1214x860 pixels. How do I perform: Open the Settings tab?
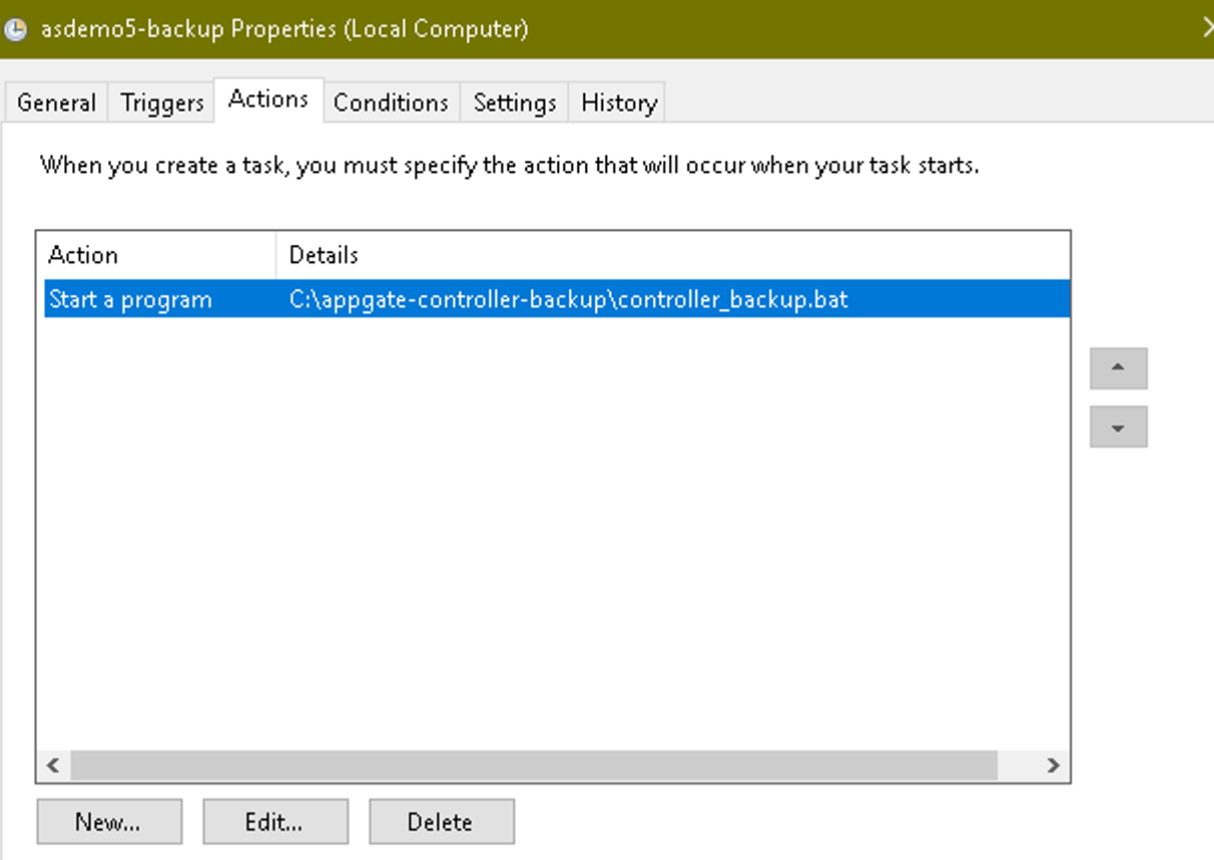[x=513, y=101]
